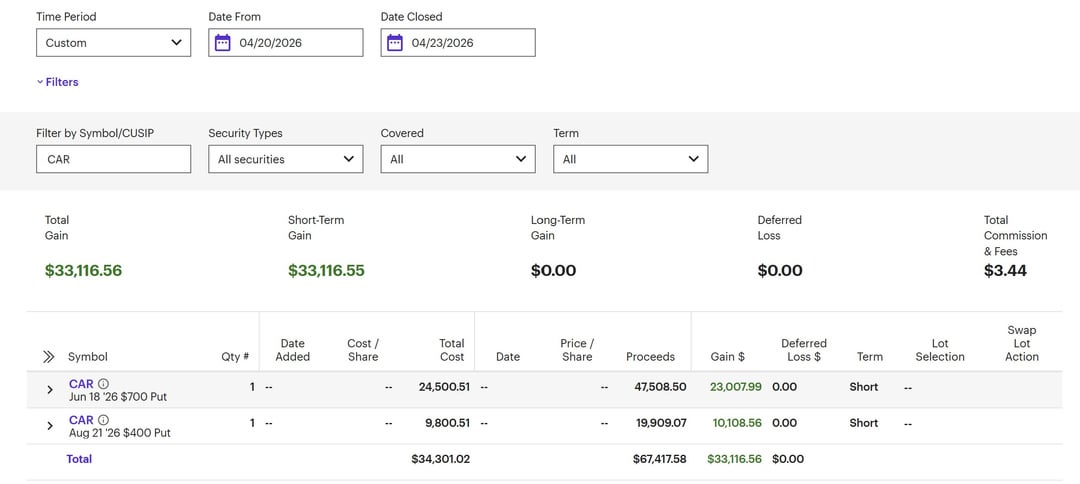Open the CAR symbol link for June put
Image resolution: width=1080 pixels, height=484 pixels.
click(80, 384)
